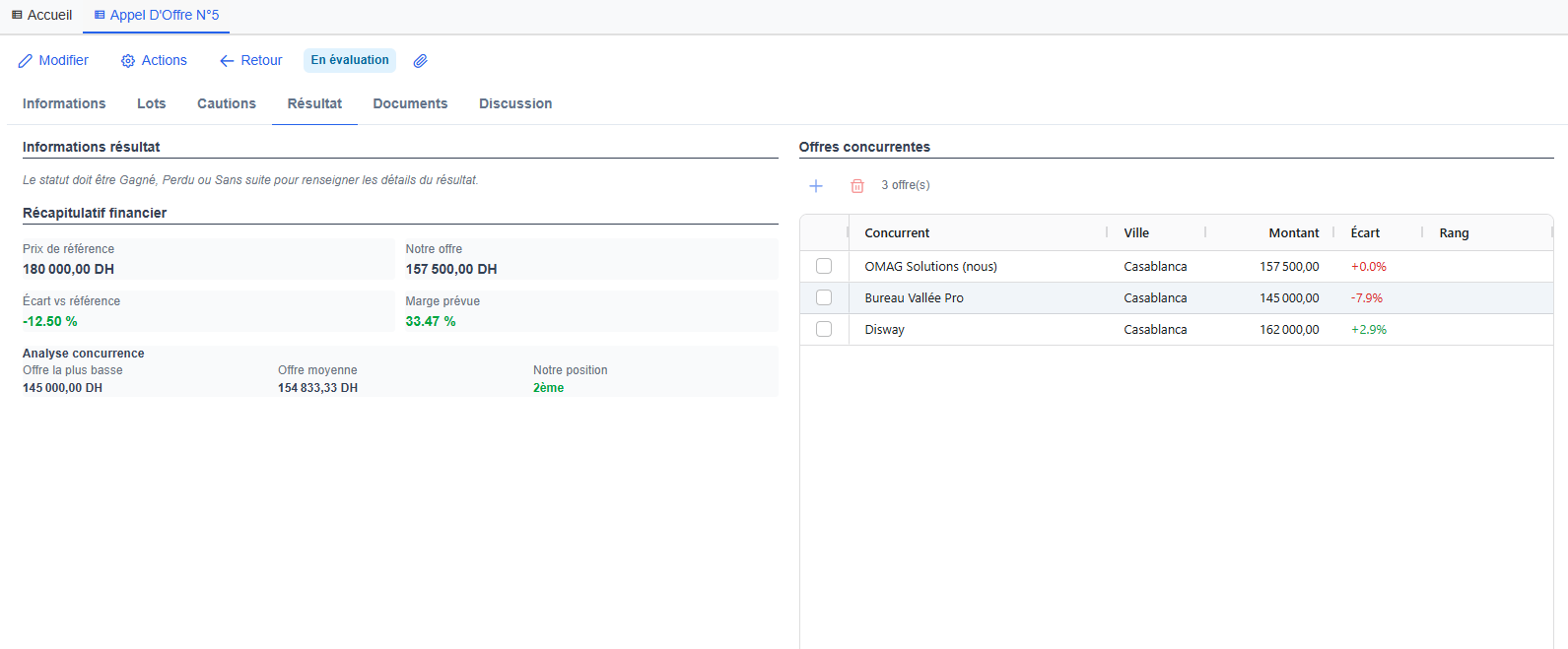Image resolution: width=1568 pixels, height=649 pixels.
Task: Click the red trash delete icon
Action: pos(857,186)
